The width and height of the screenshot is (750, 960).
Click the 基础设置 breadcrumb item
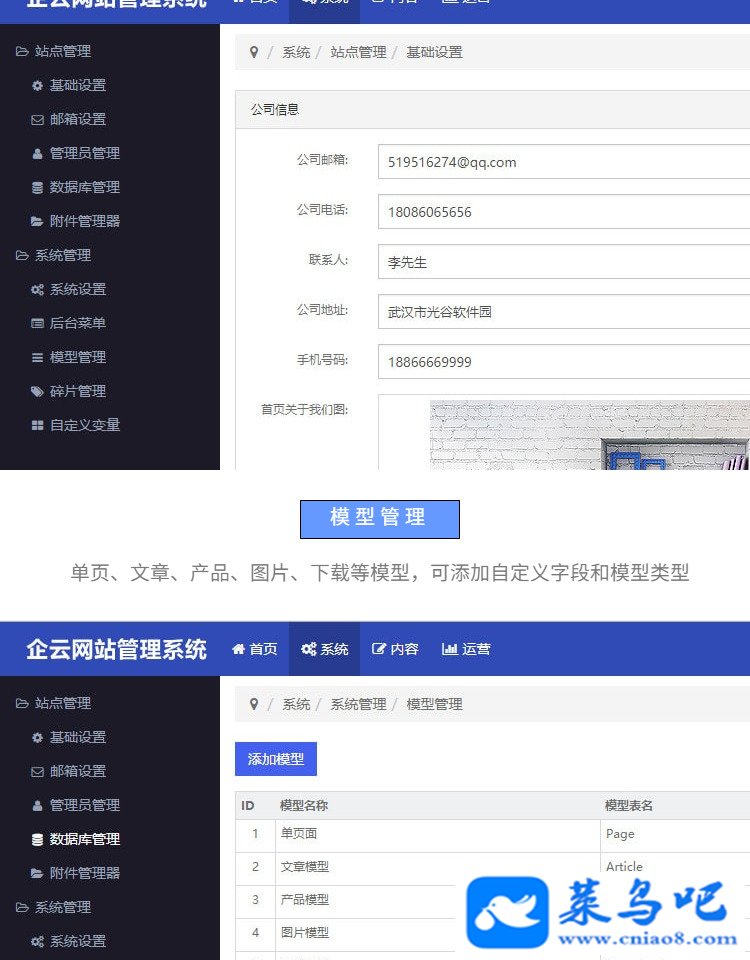coord(435,53)
